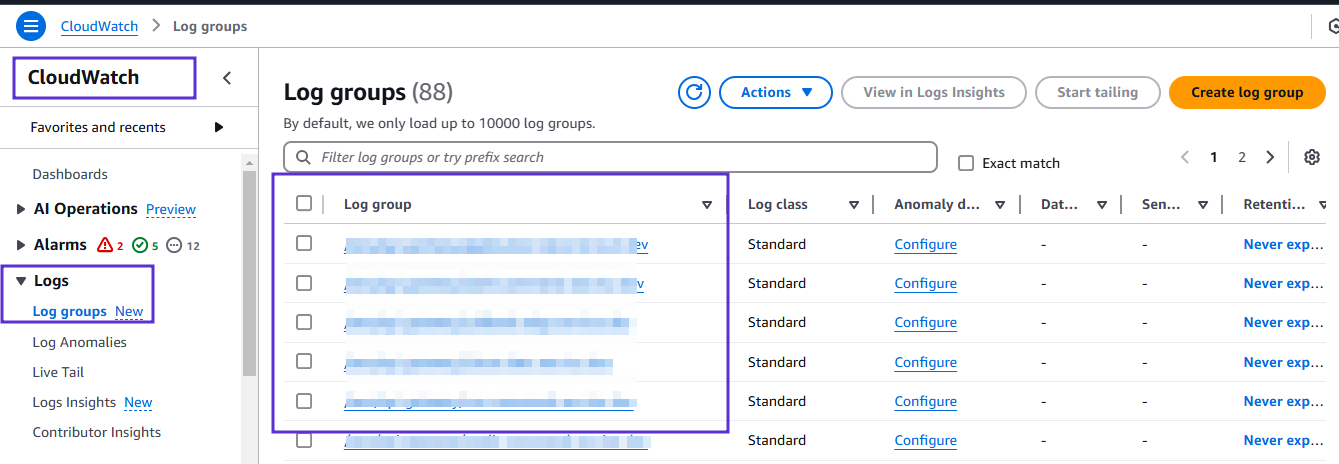
Task: Sort by Log group column arrow
Action: (x=707, y=205)
